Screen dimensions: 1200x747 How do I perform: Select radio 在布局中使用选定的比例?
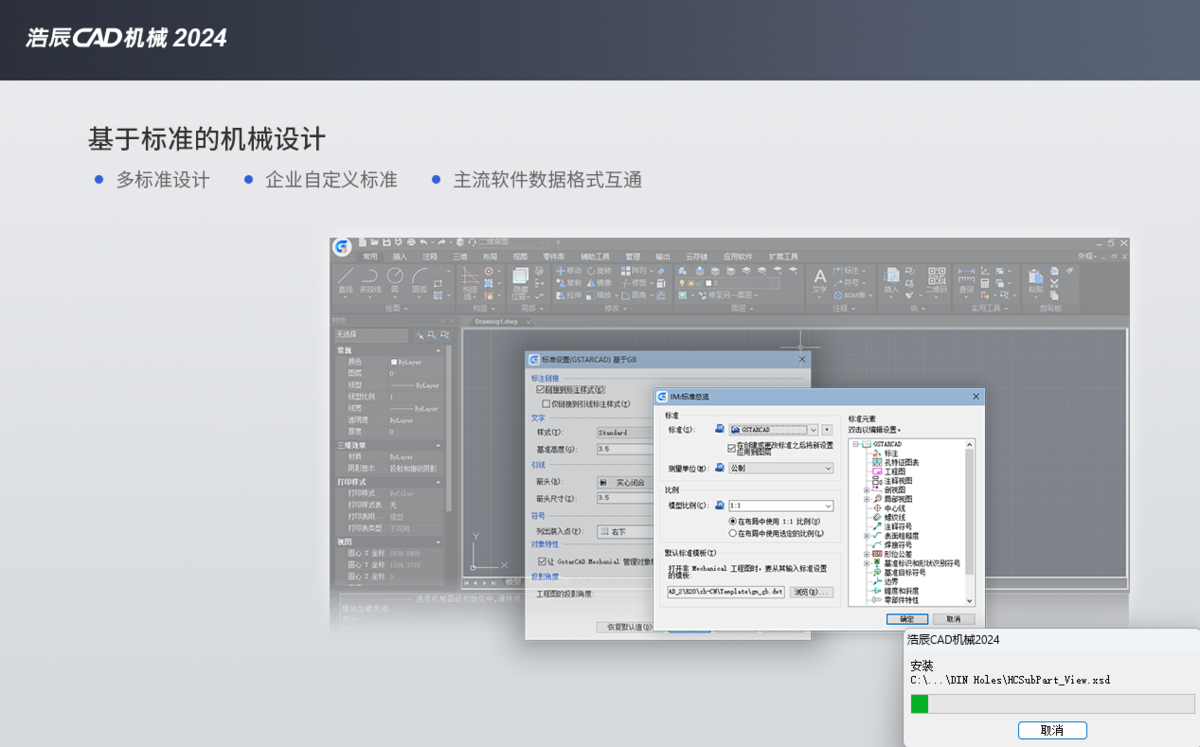[733, 533]
